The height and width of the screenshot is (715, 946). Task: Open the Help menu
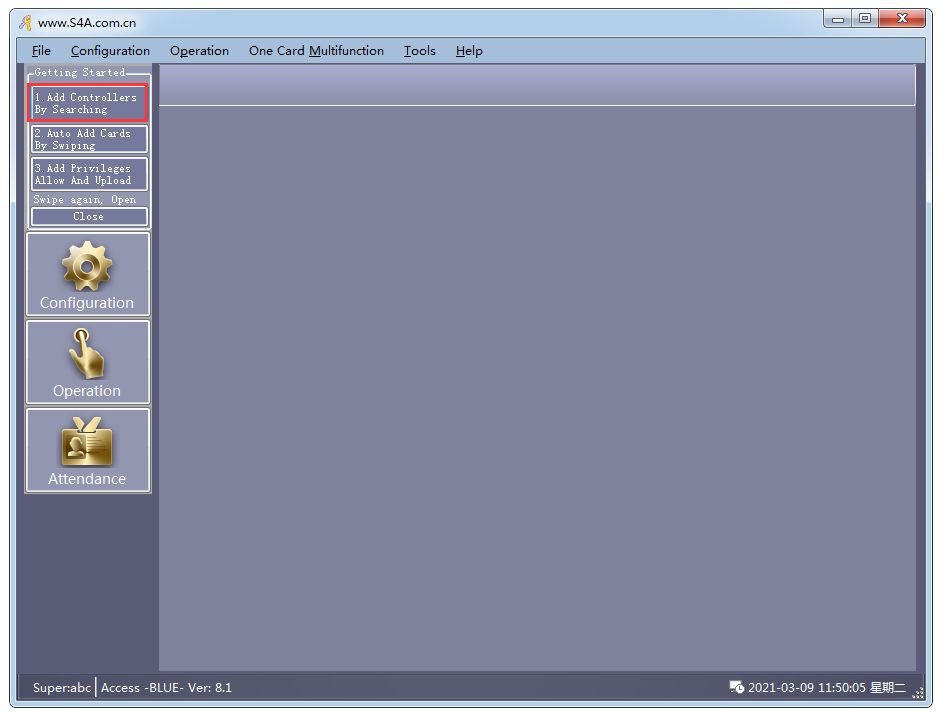[x=469, y=51]
